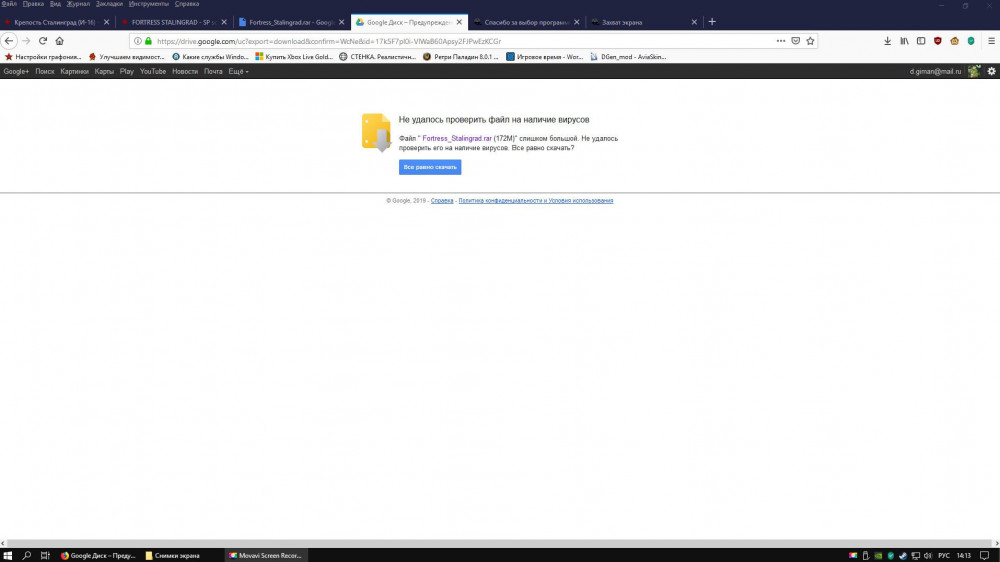Open 'Купить Xbox Live Gold' bookmark
1000x562 pixels.
pos(294,57)
